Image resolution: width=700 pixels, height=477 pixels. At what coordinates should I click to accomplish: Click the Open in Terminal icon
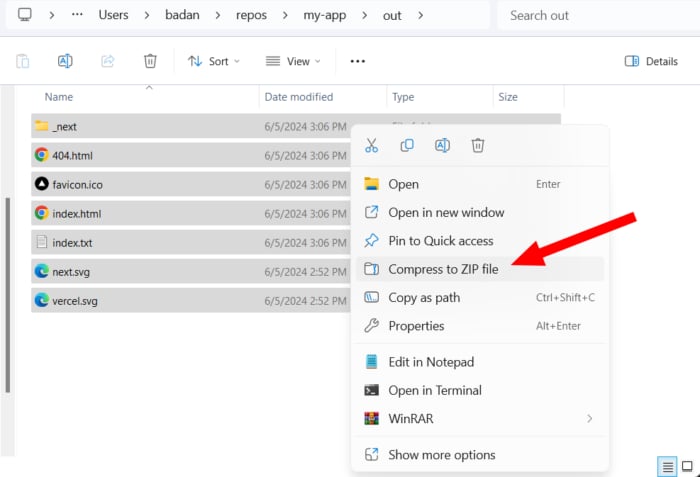[371, 390]
